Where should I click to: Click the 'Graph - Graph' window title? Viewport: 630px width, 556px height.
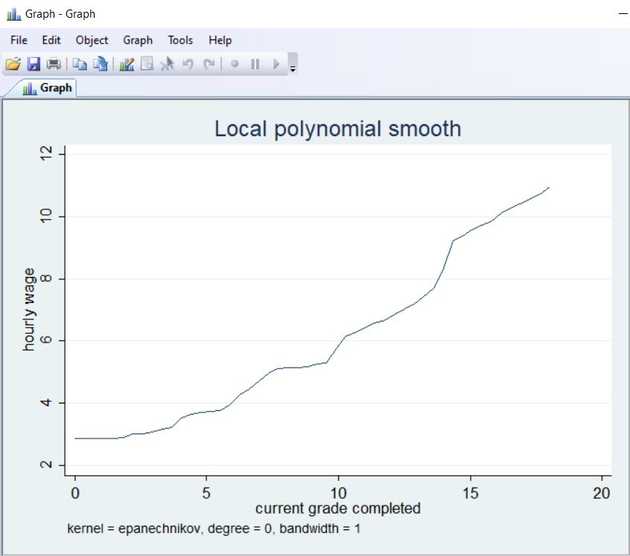60,14
